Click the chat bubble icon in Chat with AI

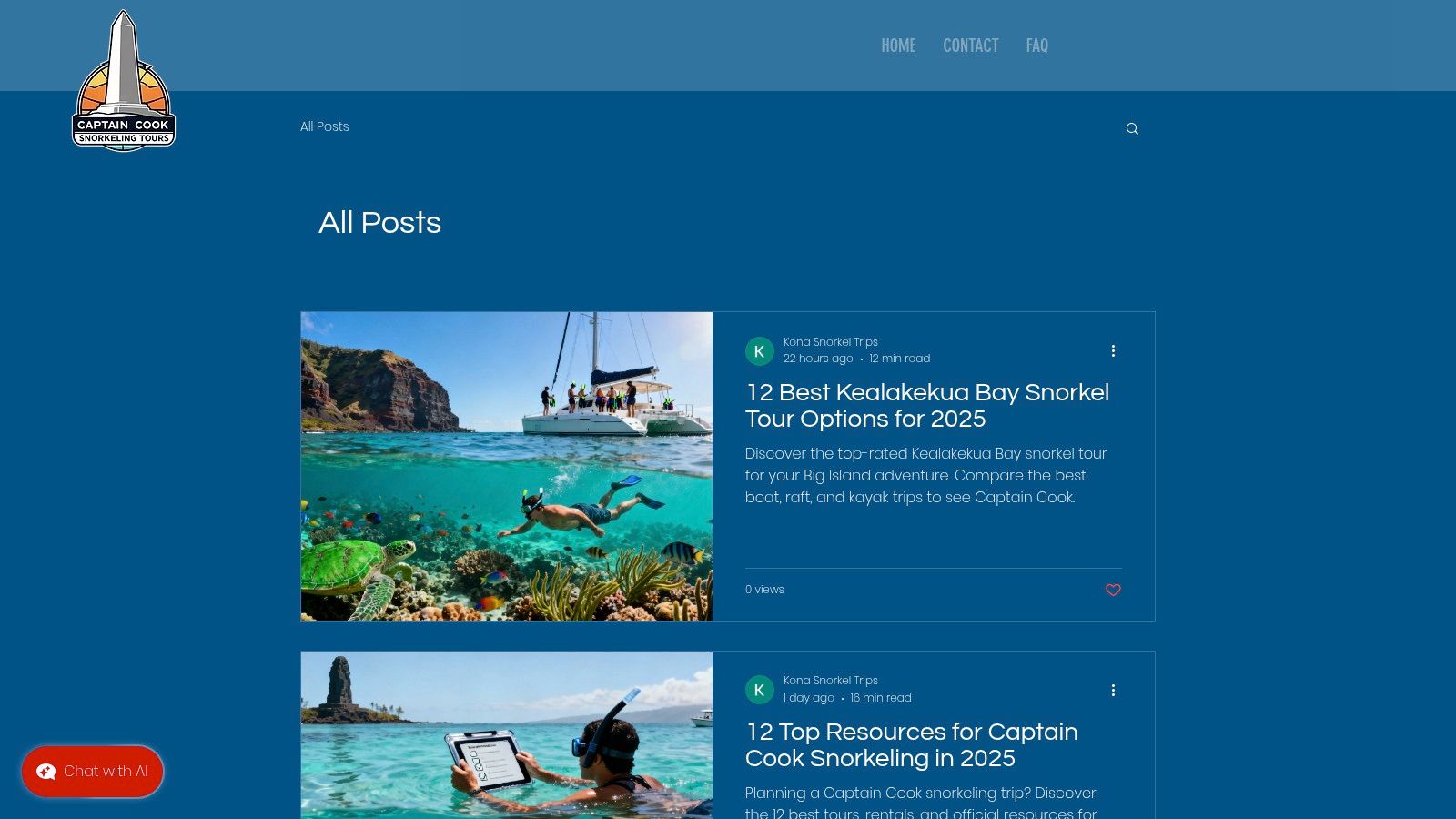[45, 772]
